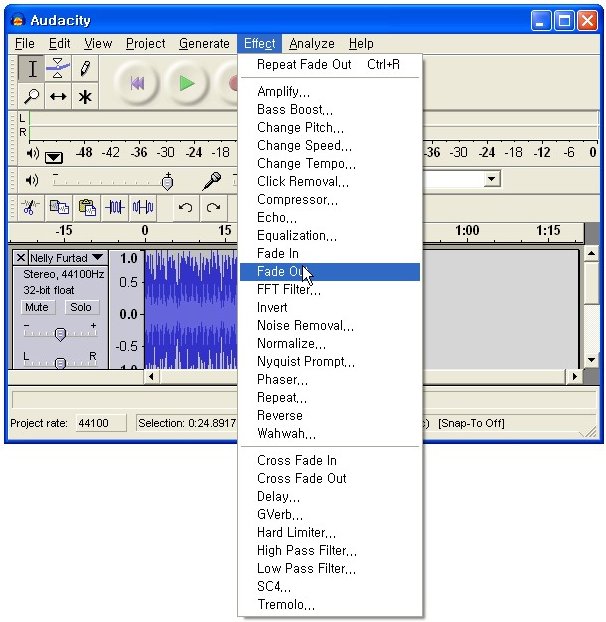Click the Cut scissors icon
This screenshot has width=606, height=622.
[x=29, y=207]
